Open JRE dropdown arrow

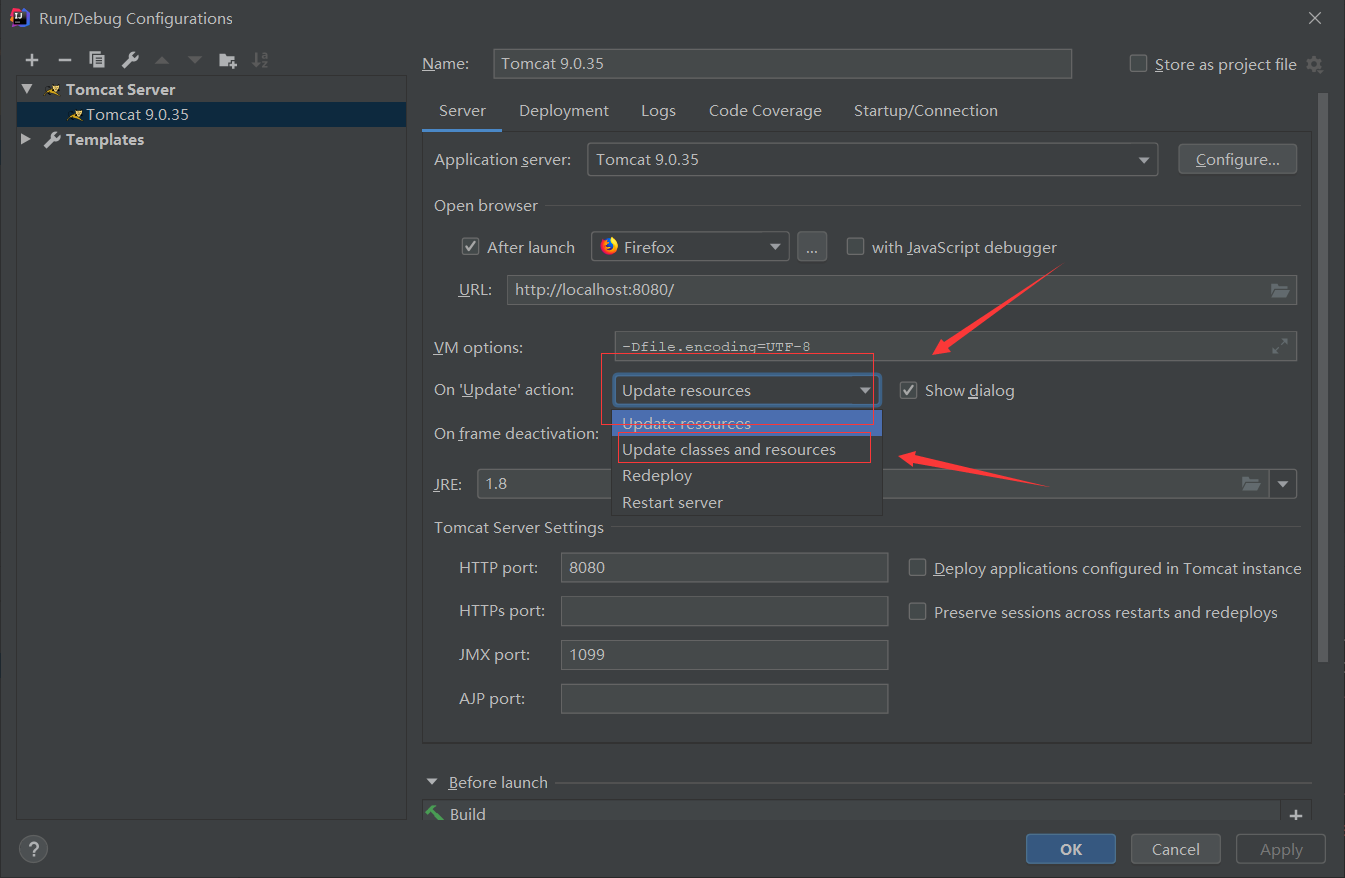[x=1283, y=484]
